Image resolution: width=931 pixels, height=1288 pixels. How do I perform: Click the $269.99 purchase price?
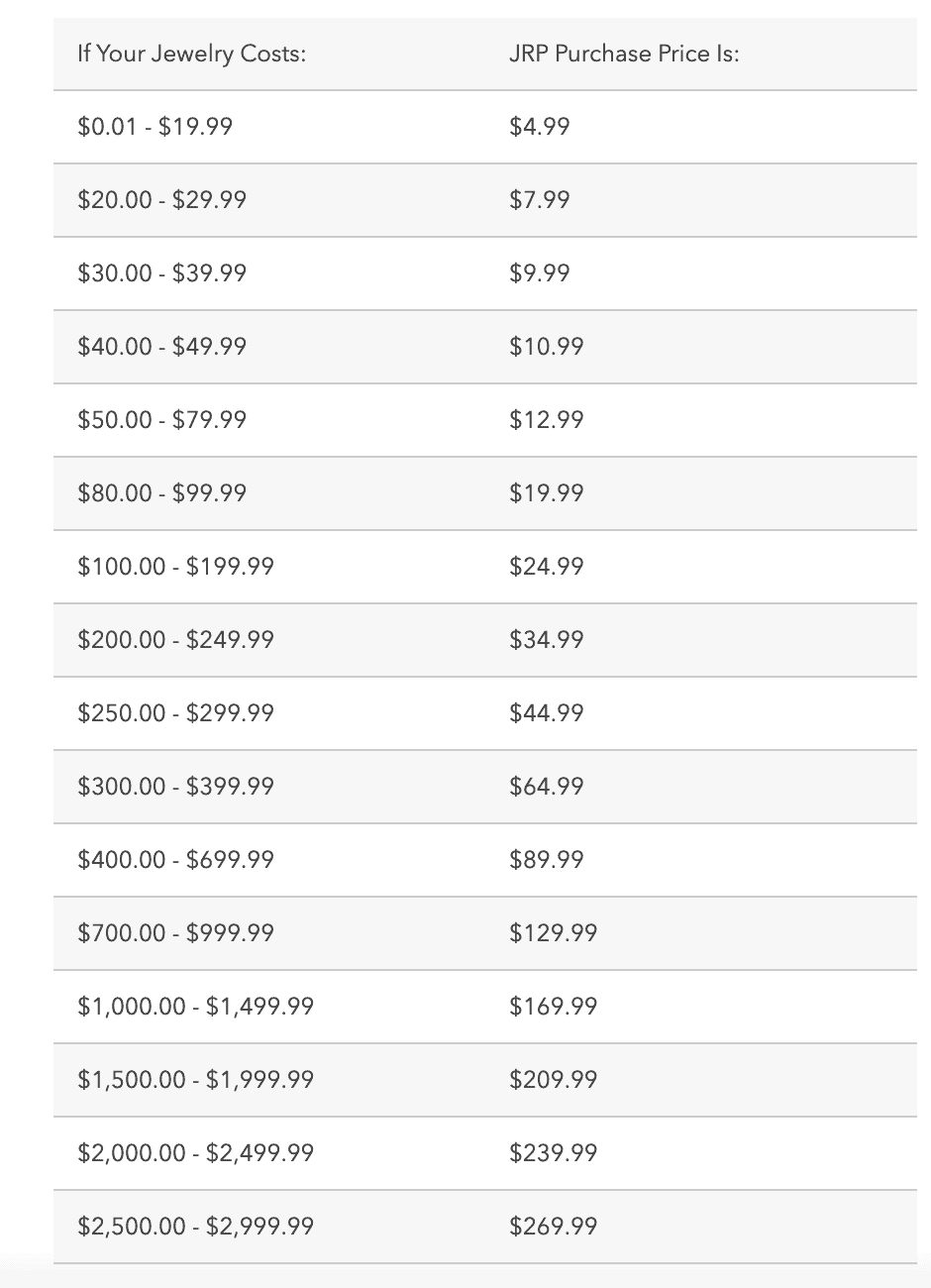(x=554, y=1227)
